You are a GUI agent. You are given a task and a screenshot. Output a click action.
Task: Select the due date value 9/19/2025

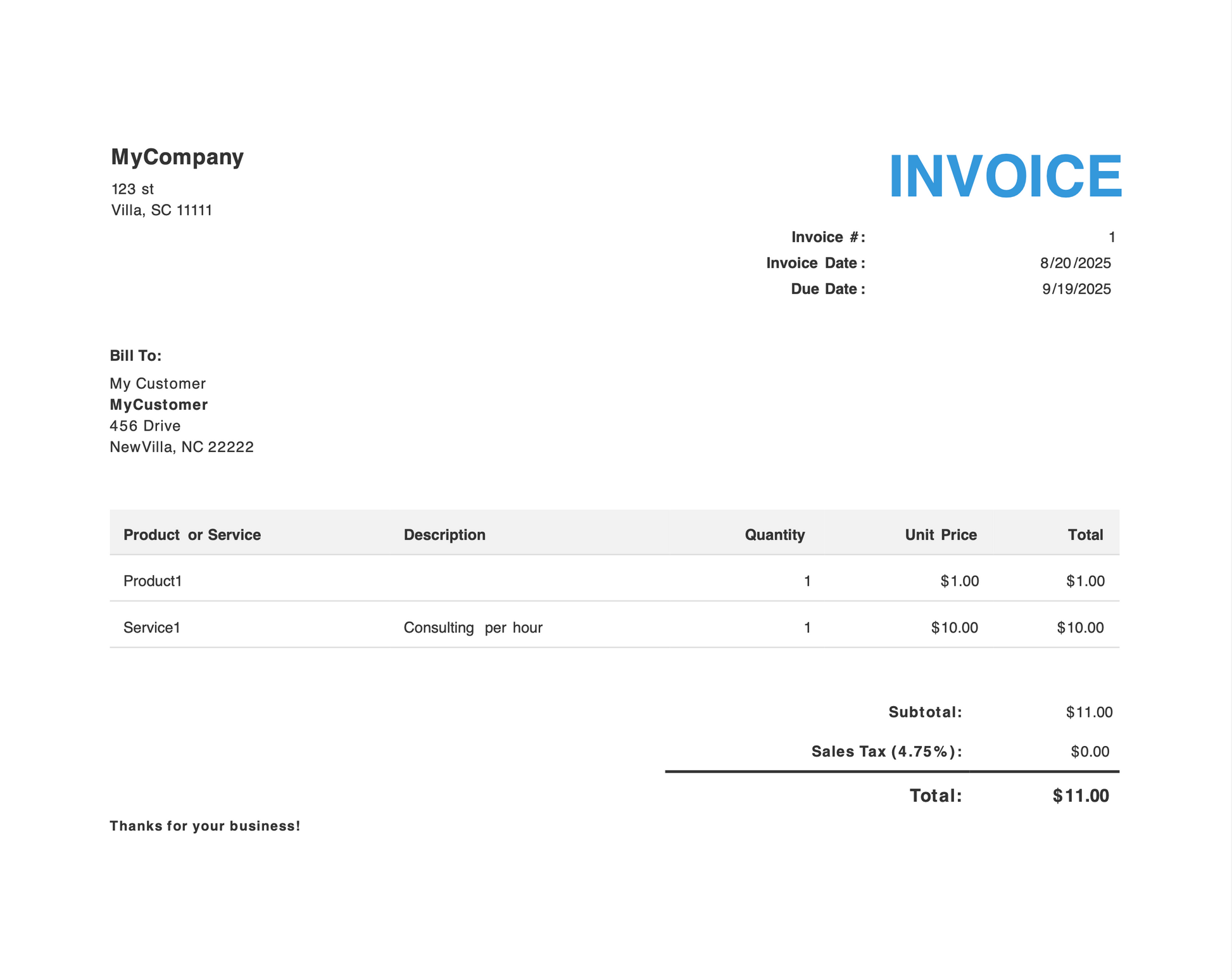tap(1076, 289)
